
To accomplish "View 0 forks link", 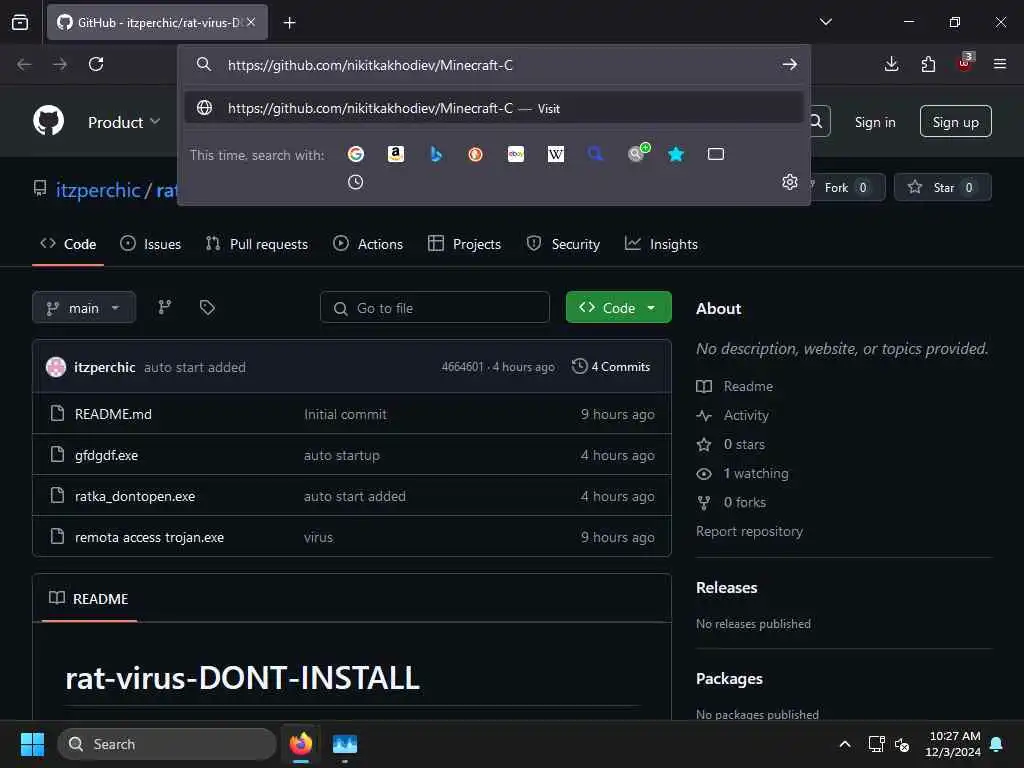I will (x=731, y=502).
